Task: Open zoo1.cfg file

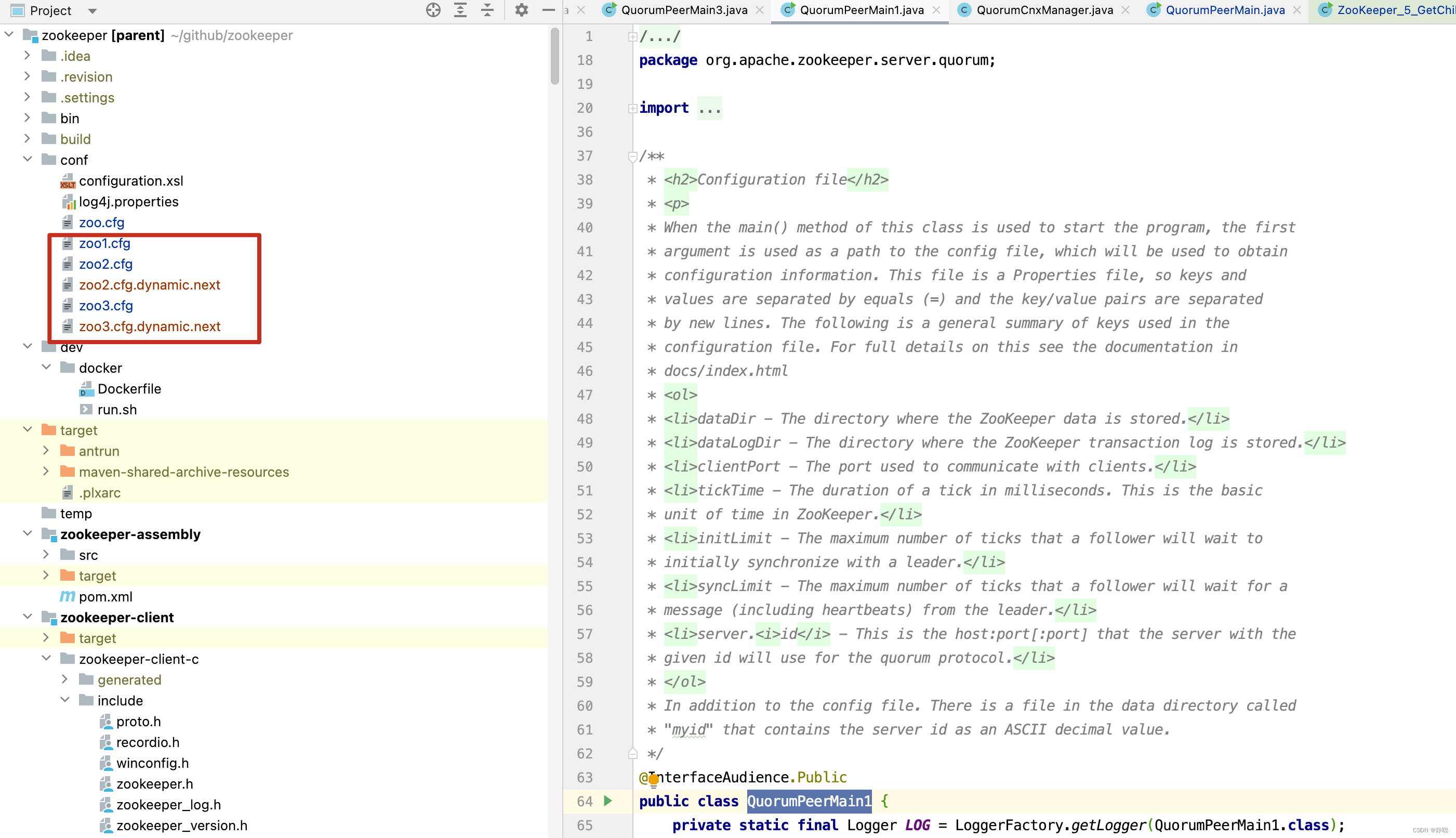Action: point(104,243)
